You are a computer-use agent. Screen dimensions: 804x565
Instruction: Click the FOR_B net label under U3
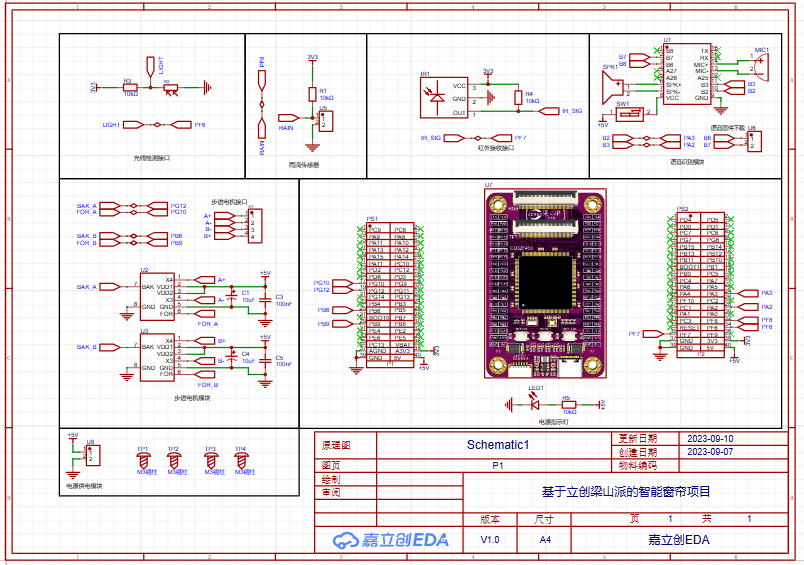[208, 385]
